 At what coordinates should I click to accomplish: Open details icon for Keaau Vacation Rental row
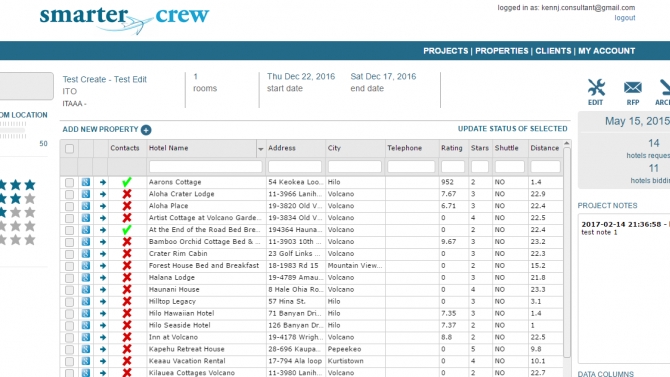(86, 361)
